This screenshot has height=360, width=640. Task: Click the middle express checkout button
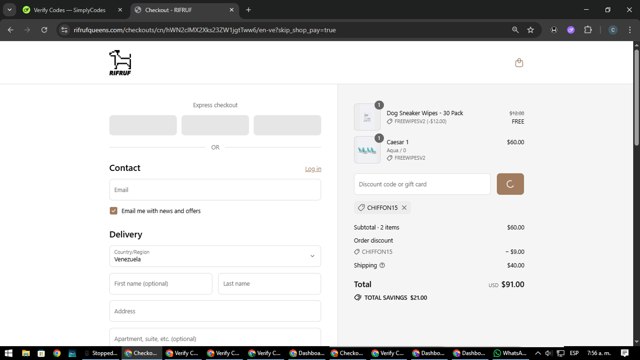tap(215, 125)
